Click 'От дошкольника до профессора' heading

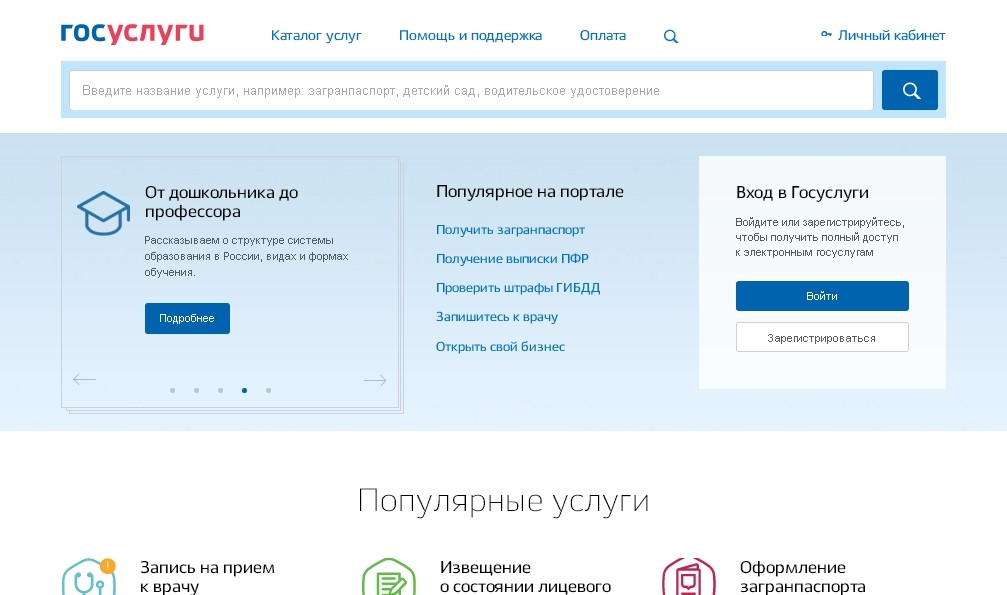click(x=221, y=202)
